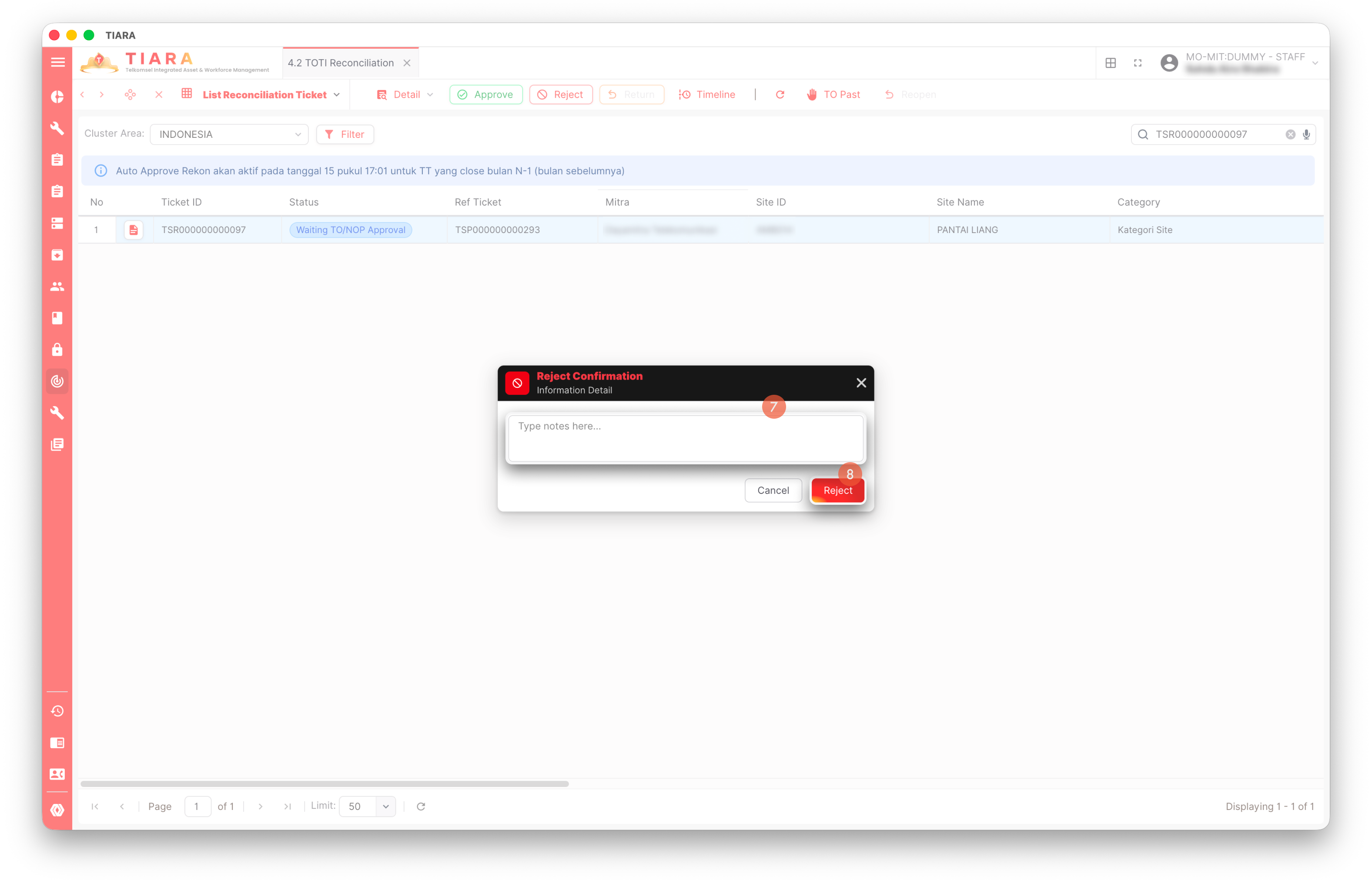Open the lock icon in sidebar
This screenshot has height=880, width=1372.
click(57, 350)
